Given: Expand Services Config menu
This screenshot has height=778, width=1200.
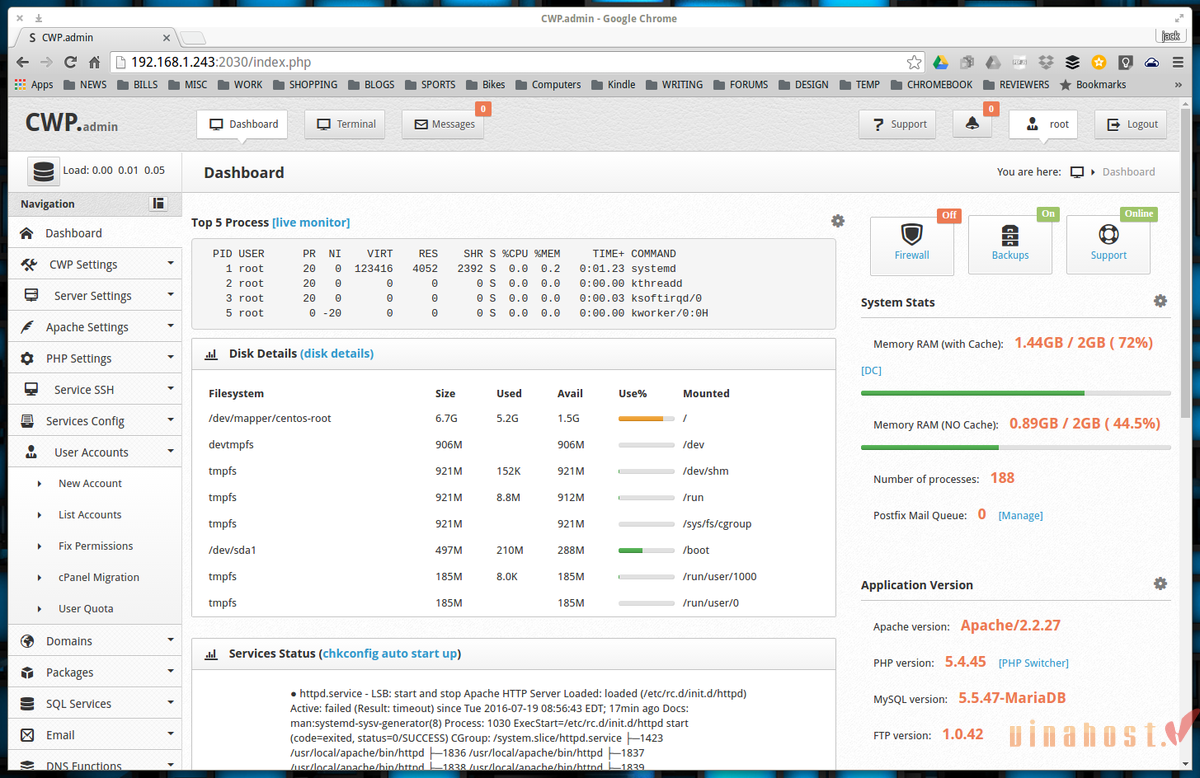Looking at the screenshot, I should tap(95, 421).
